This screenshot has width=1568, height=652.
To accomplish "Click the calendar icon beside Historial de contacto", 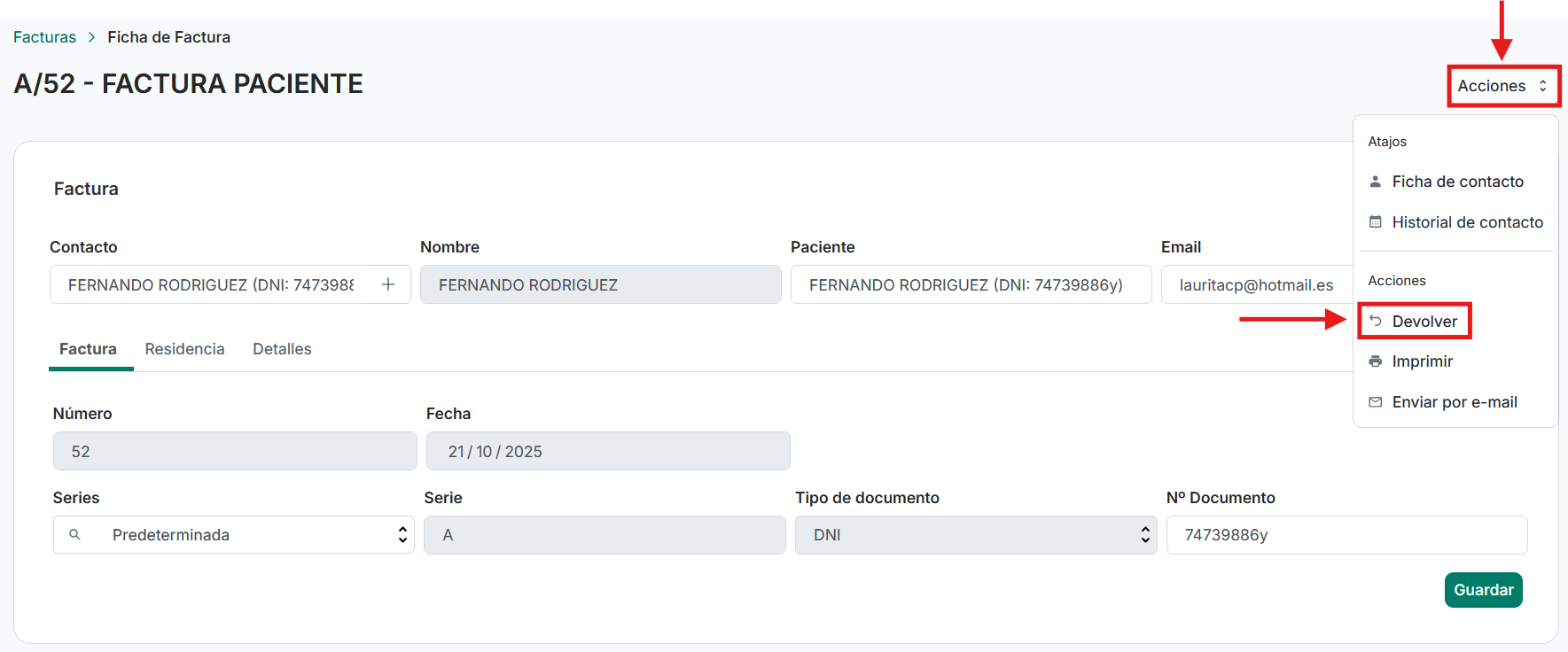I will click(1376, 222).
